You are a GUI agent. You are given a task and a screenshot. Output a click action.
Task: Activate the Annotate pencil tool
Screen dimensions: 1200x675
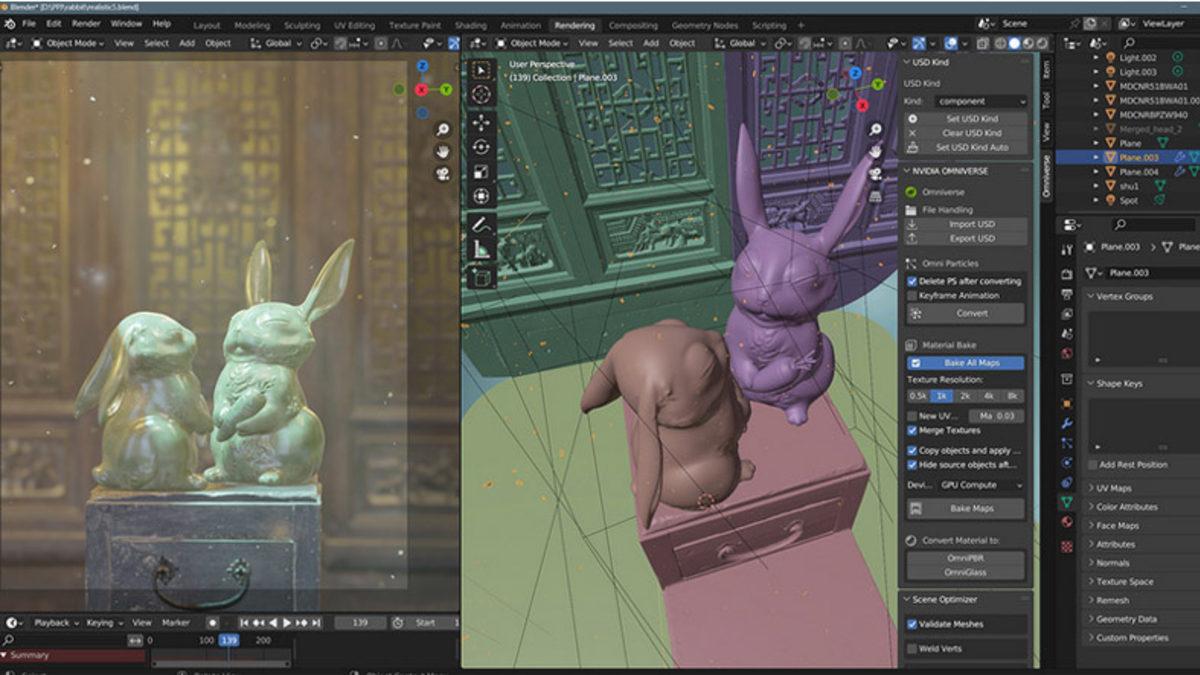coord(481,224)
